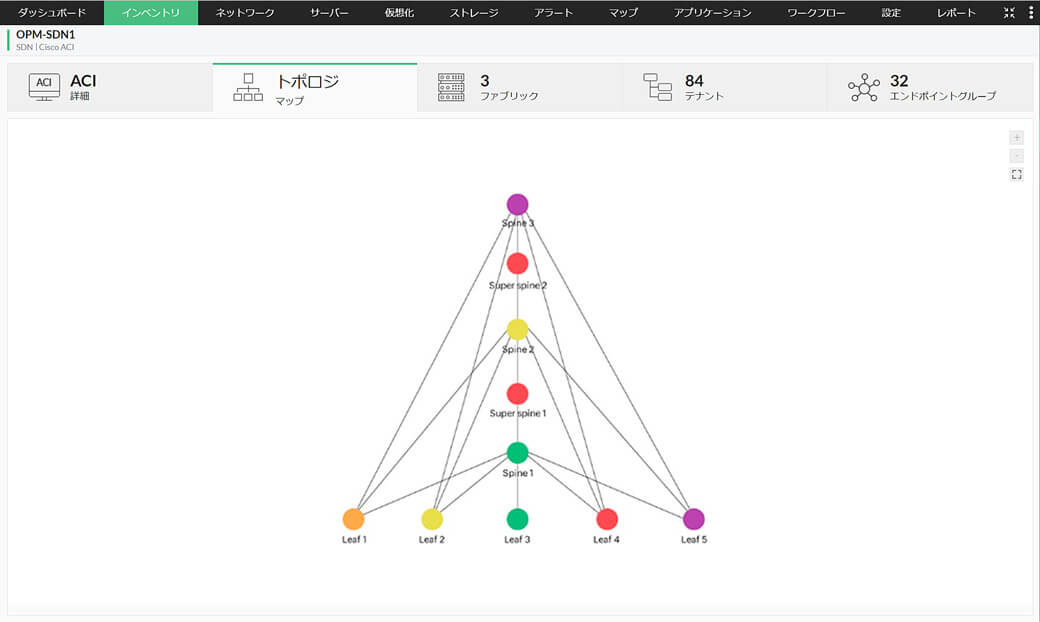Open the 84 テナント tab
Viewport: 1040px width, 622px height.
pos(725,88)
